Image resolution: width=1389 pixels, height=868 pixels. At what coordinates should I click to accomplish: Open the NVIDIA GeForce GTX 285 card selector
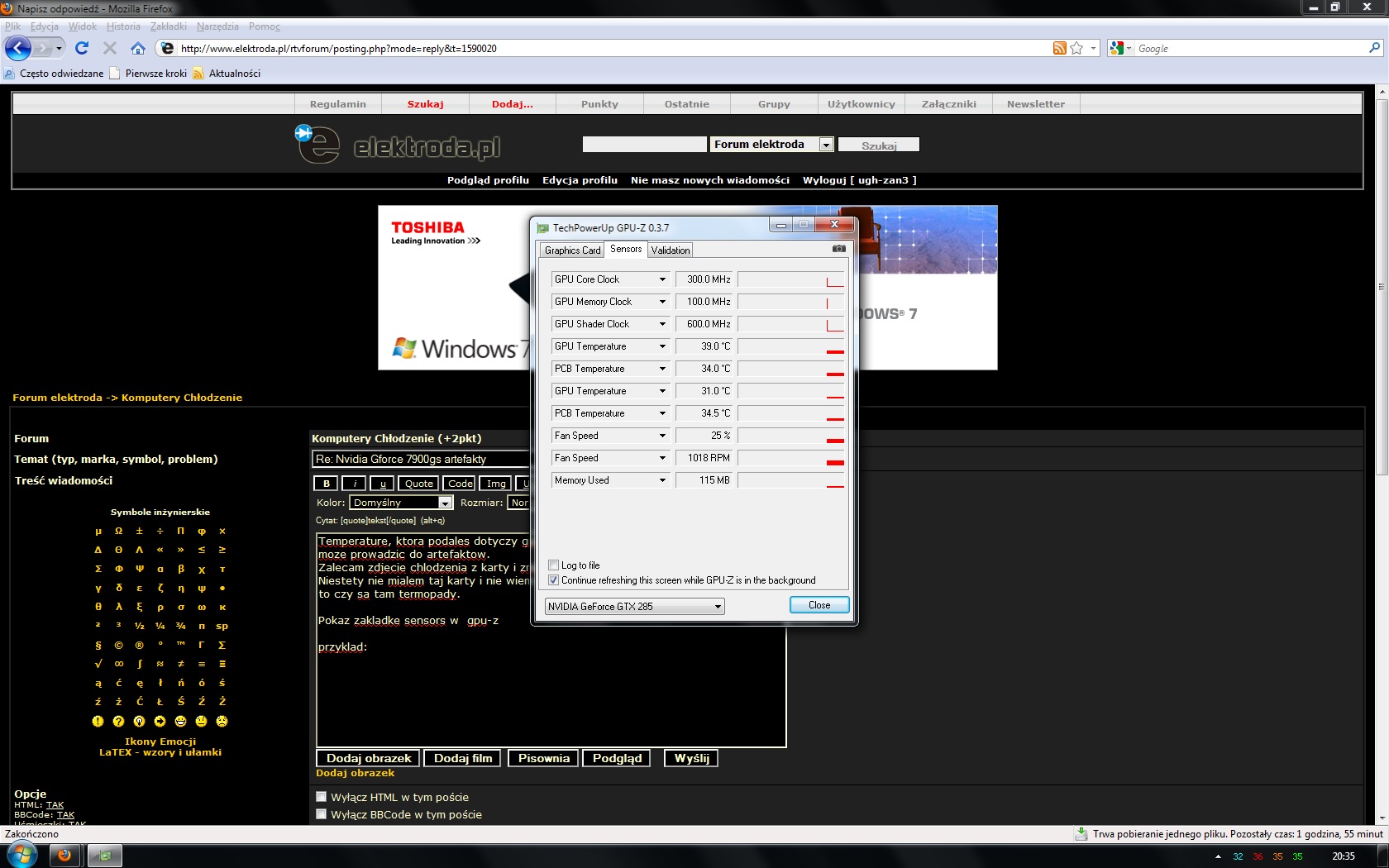pos(634,606)
